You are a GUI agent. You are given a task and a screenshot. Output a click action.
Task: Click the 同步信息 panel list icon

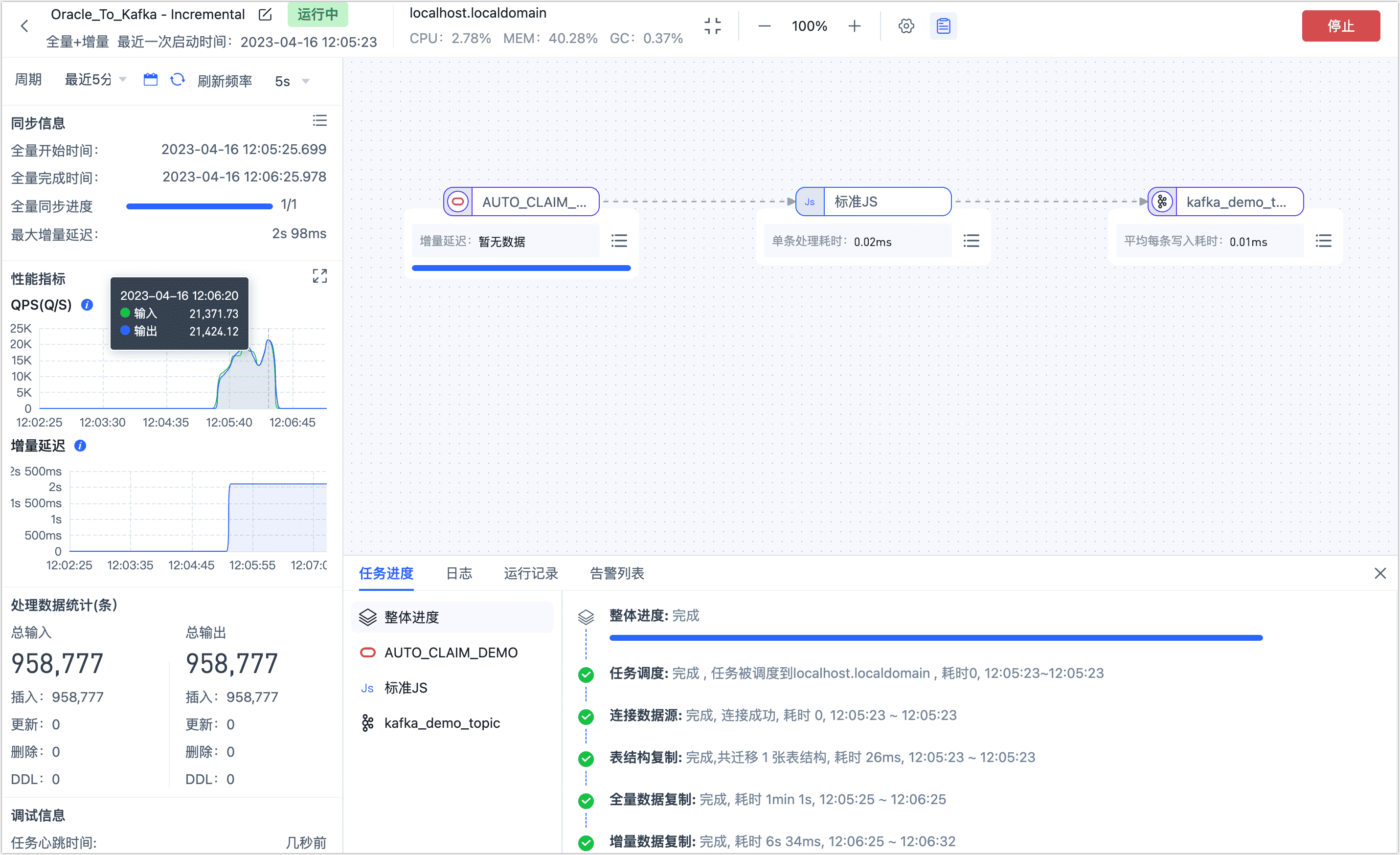point(320,120)
